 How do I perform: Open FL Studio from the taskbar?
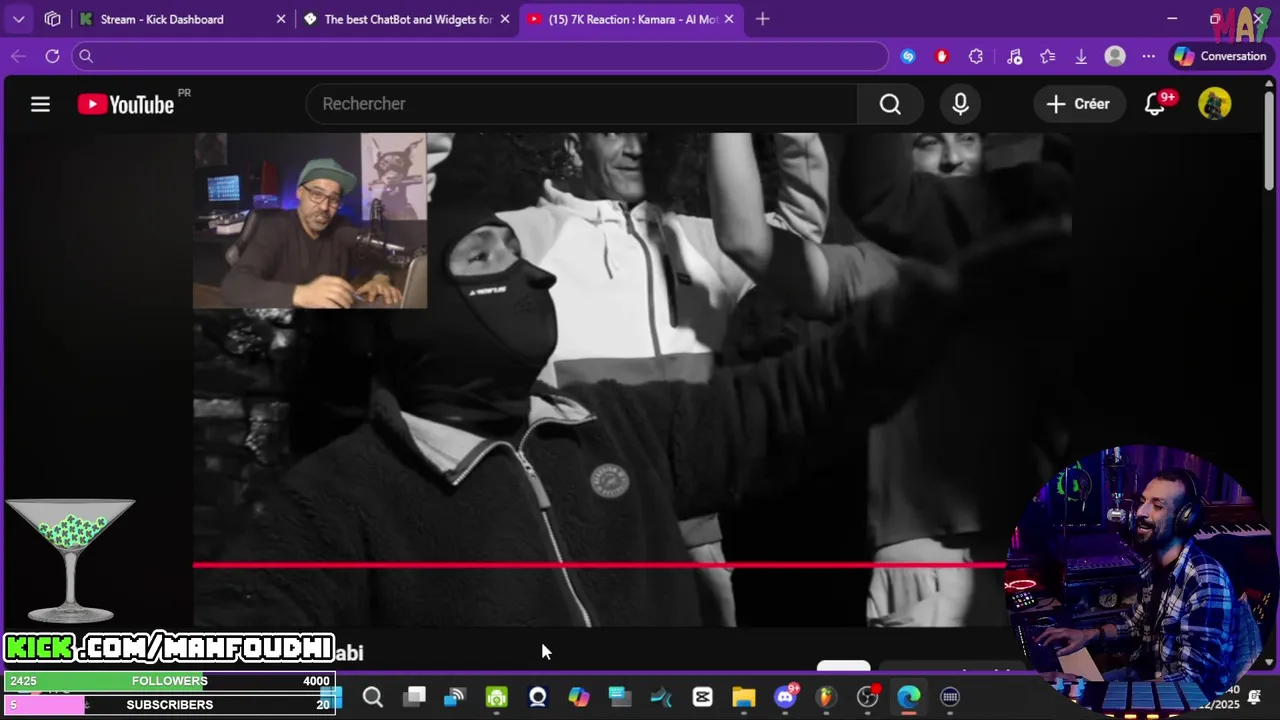pyautogui.click(x=826, y=697)
